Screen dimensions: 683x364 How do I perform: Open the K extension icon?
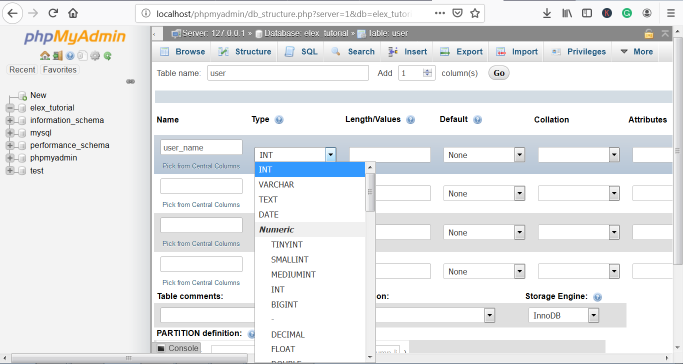point(607,13)
